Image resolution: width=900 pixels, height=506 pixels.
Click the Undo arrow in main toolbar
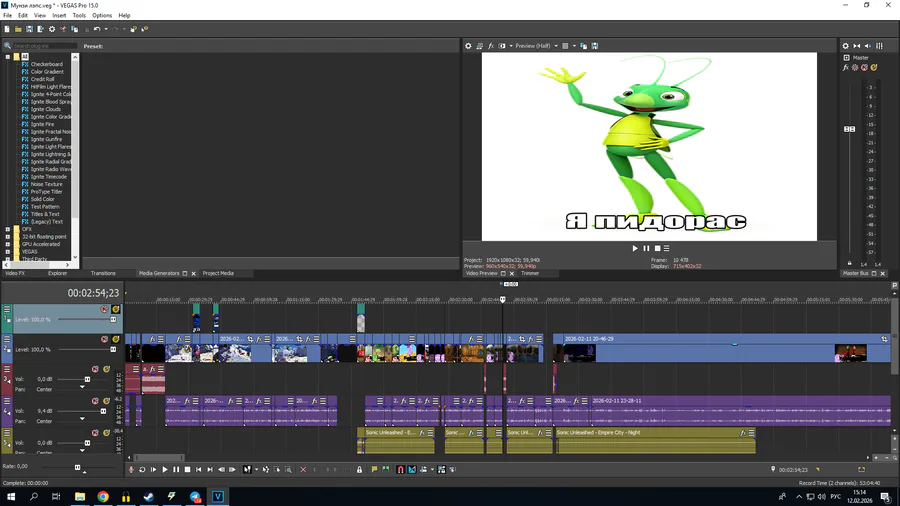tap(96, 29)
